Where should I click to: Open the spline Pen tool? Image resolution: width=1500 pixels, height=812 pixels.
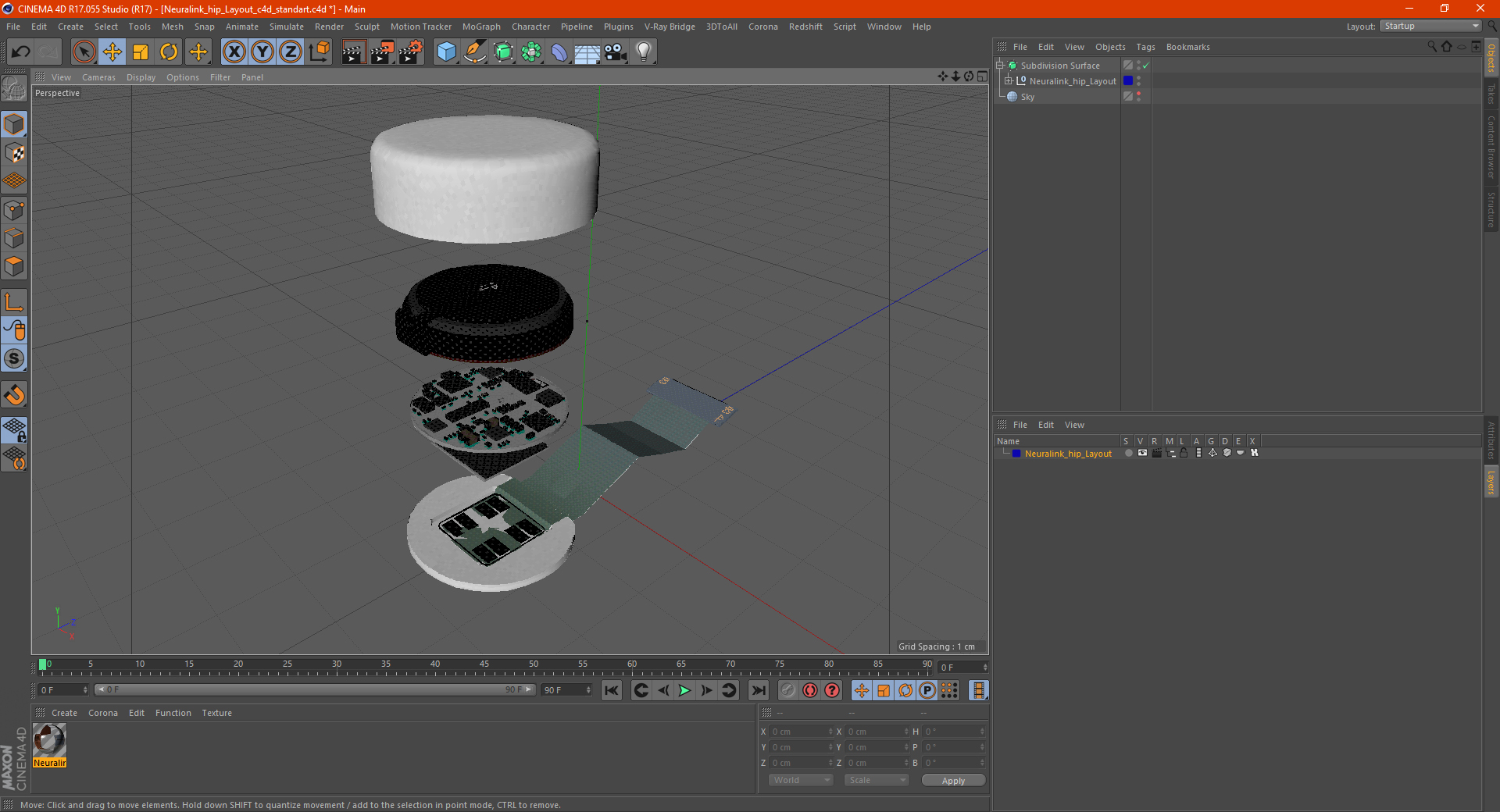point(475,52)
